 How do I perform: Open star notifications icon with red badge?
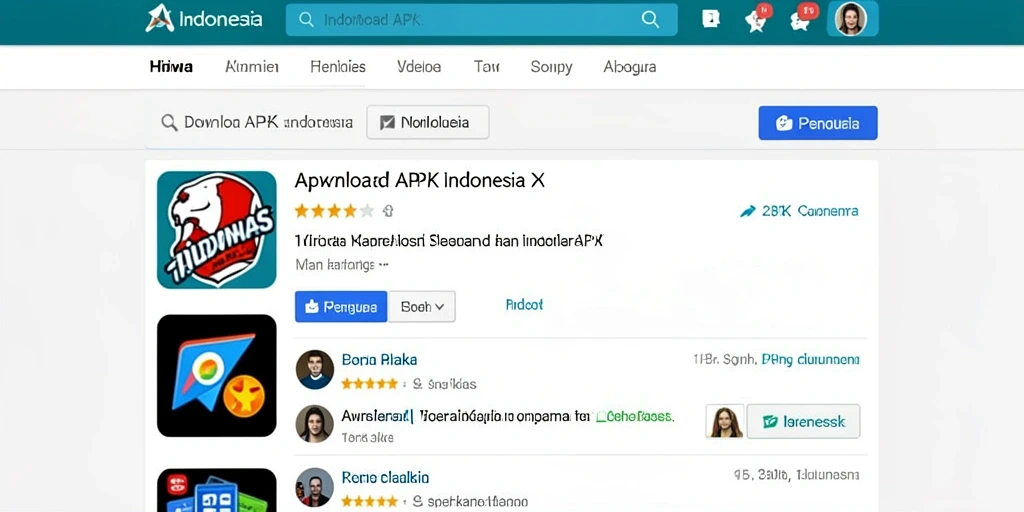click(x=758, y=18)
